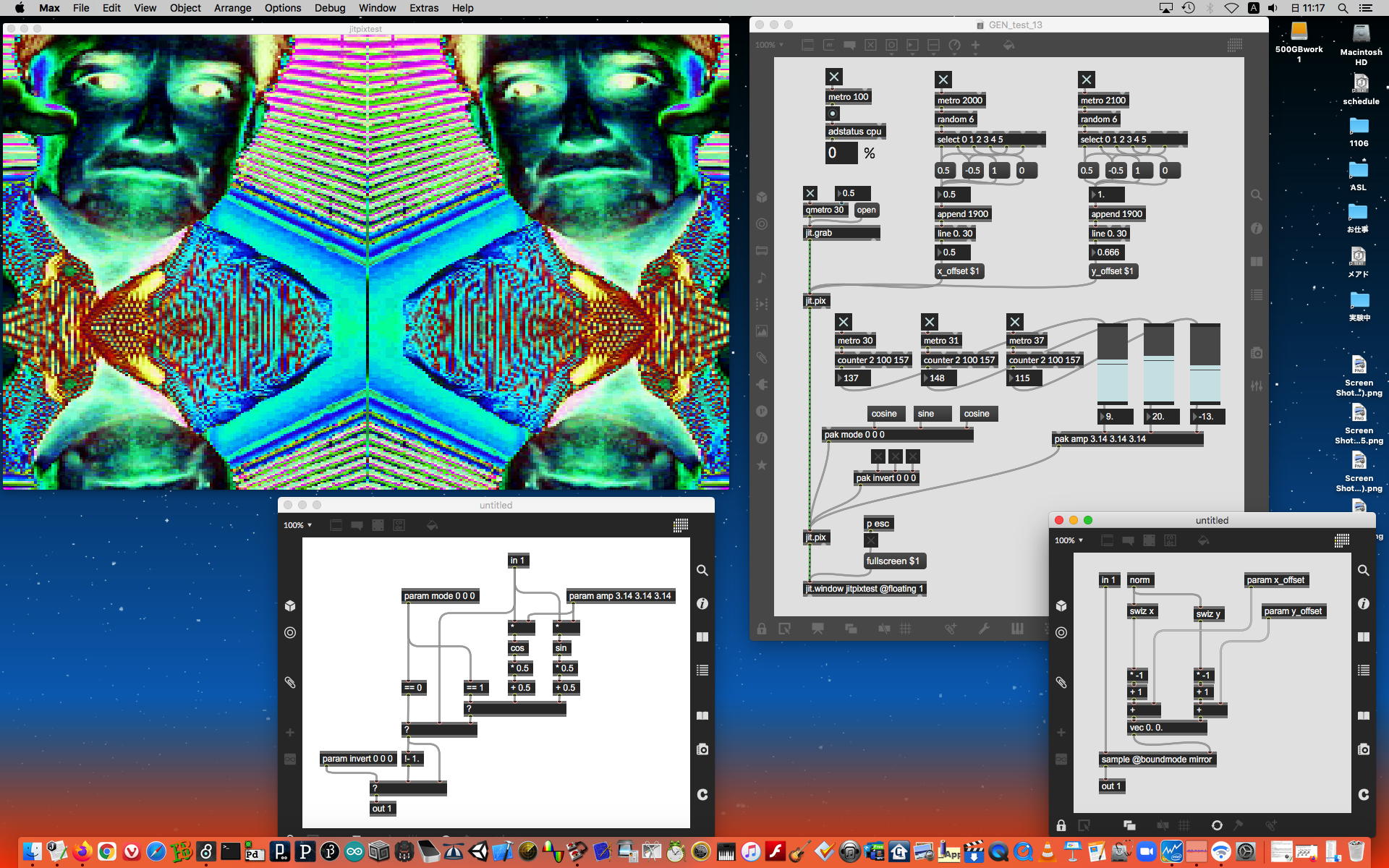Click the C code icon in right gen window
Screen dimensions: 1389x868
1363,794
